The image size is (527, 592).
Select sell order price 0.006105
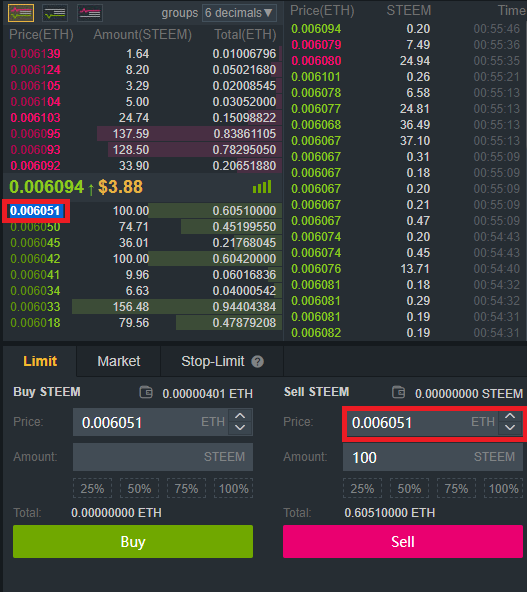tap(35, 86)
